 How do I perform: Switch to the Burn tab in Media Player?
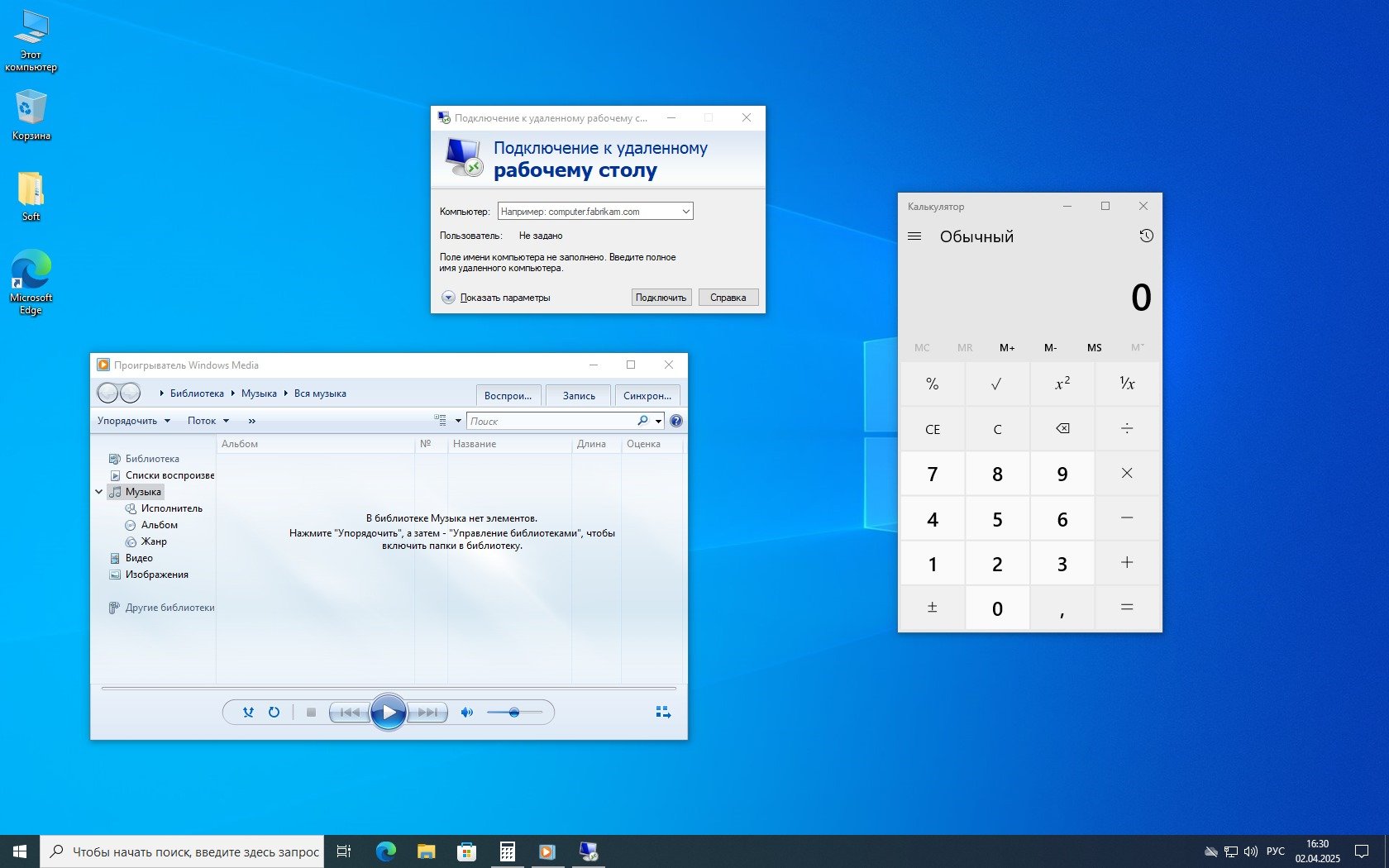click(578, 395)
